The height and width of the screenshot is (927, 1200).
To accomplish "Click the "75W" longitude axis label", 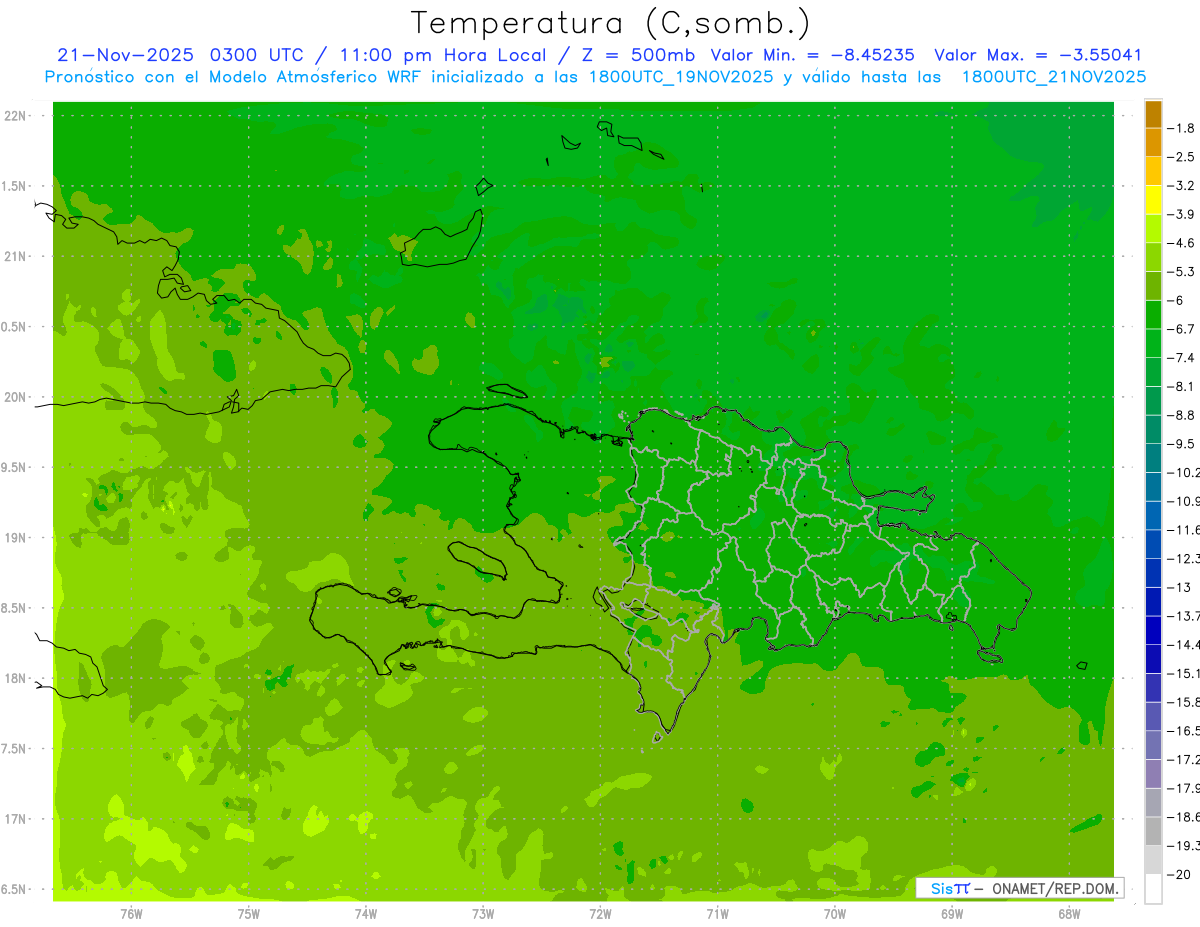I will (248, 913).
